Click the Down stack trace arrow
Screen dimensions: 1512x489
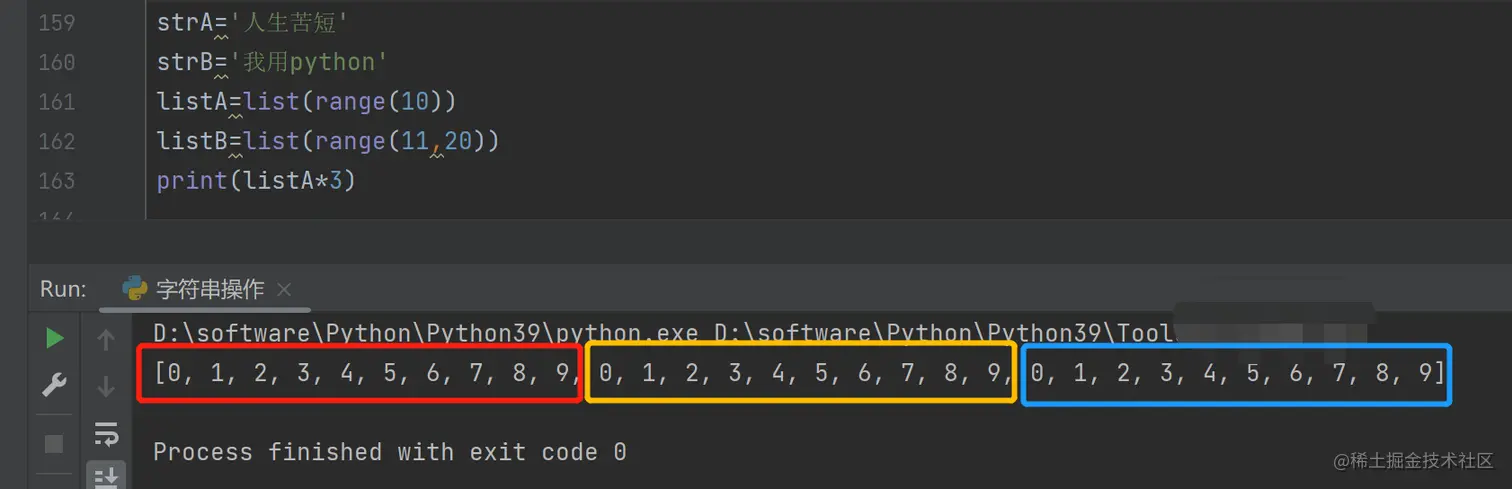coord(106,386)
